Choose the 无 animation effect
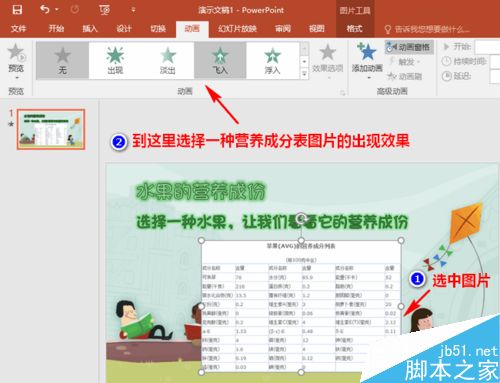 point(62,61)
